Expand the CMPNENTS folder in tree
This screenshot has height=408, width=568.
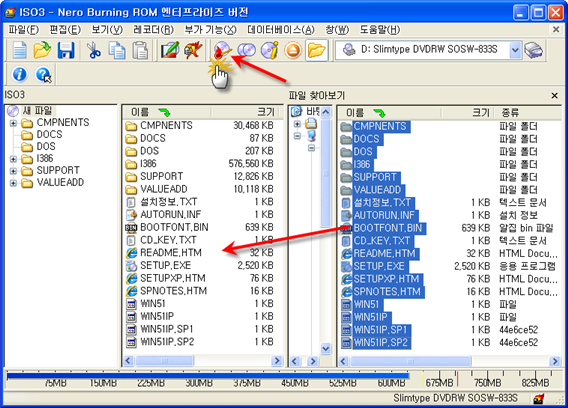13,123
